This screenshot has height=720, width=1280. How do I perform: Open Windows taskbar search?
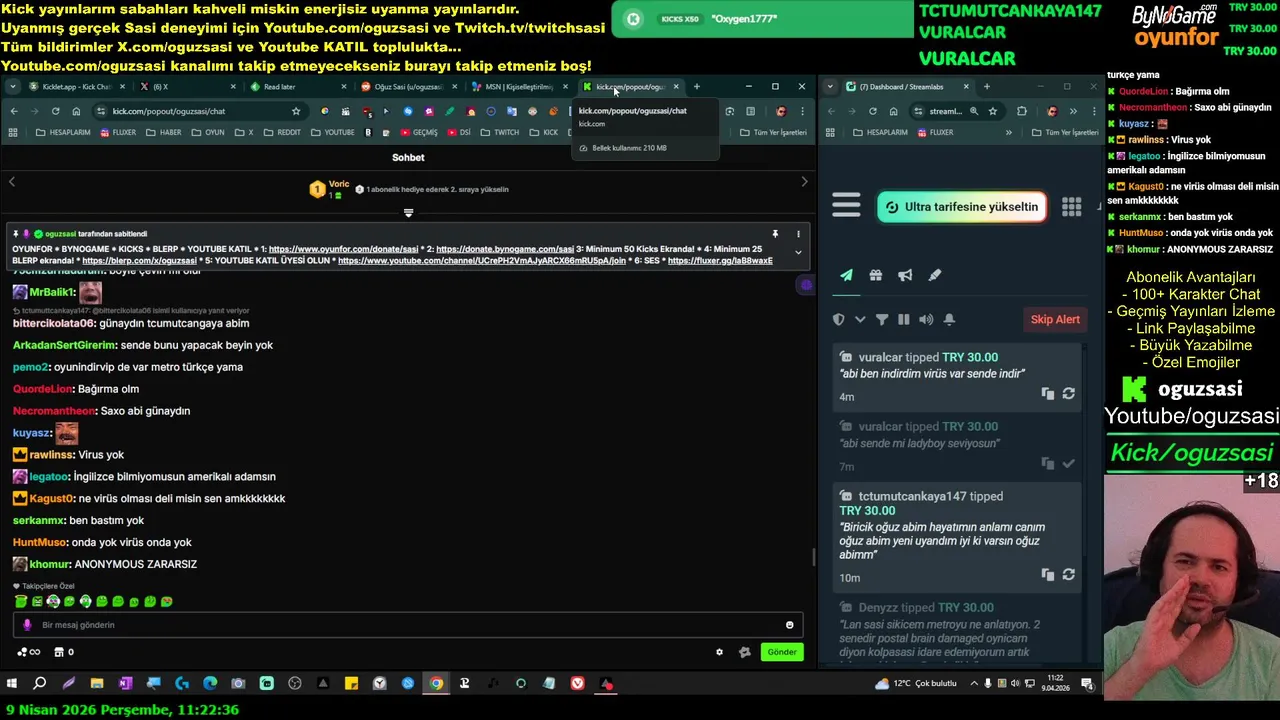[40, 684]
